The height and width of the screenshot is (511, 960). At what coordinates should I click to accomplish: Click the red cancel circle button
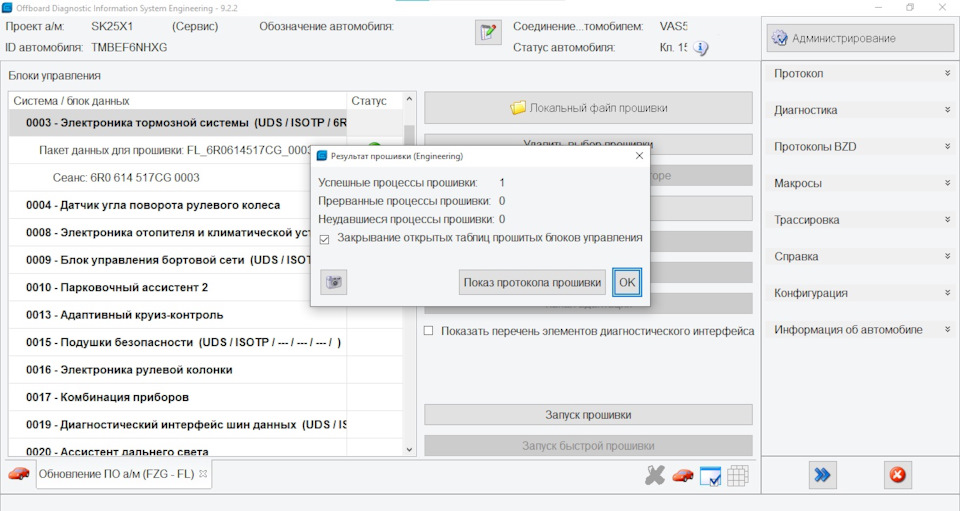click(898, 475)
